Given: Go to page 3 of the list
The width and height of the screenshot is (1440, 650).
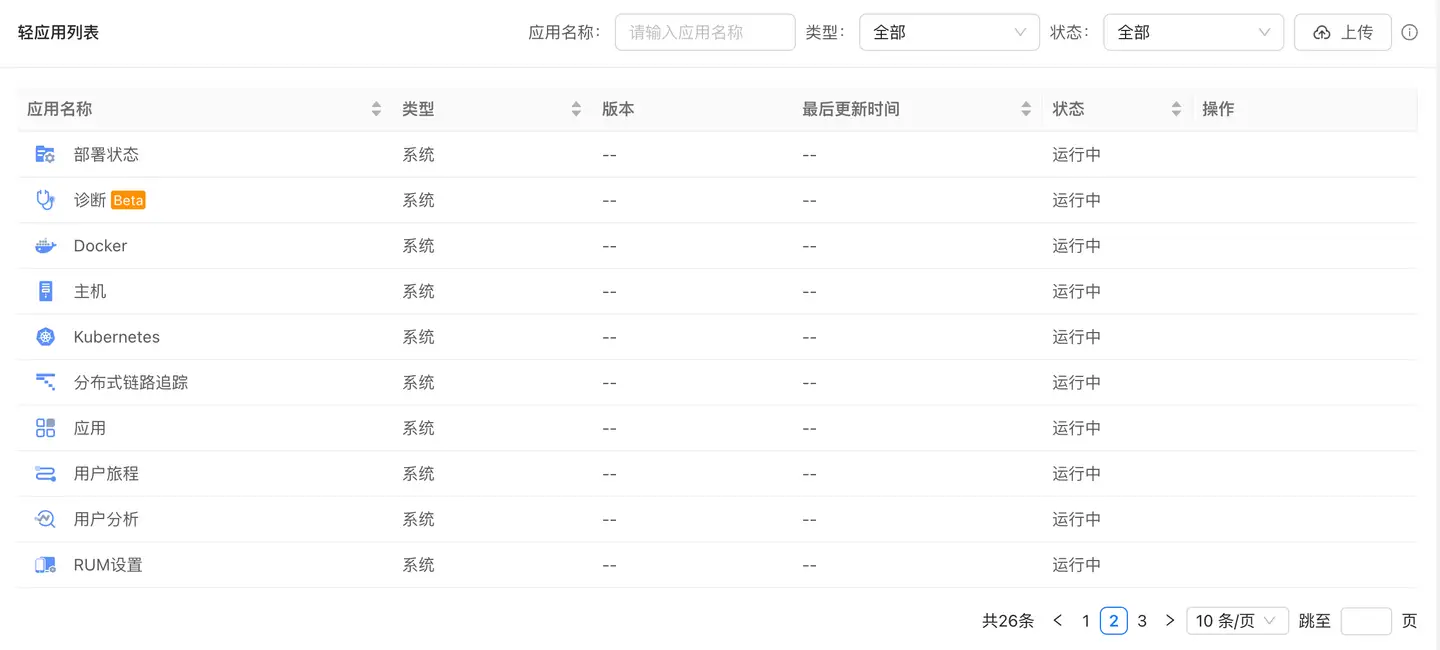Looking at the screenshot, I should [x=1142, y=621].
